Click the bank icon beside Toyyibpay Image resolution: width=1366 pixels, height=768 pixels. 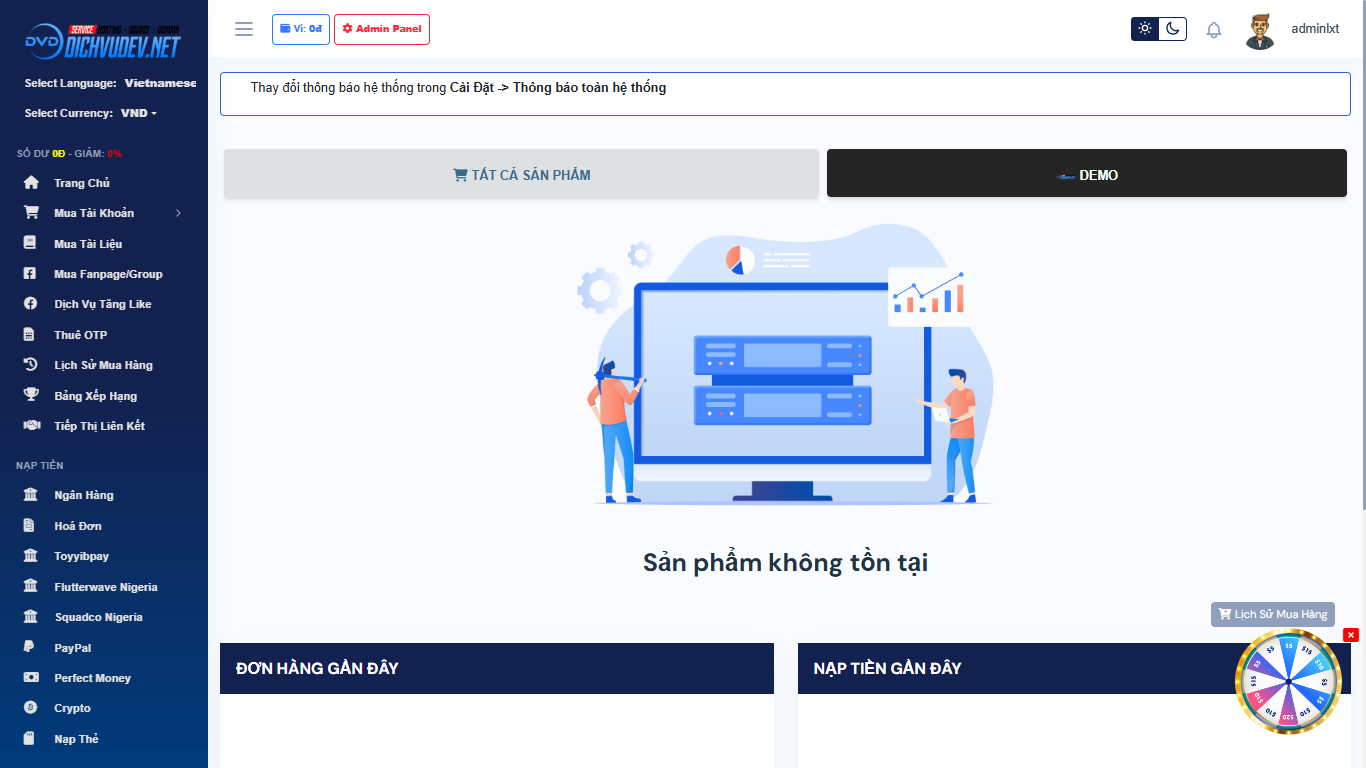click(x=31, y=556)
